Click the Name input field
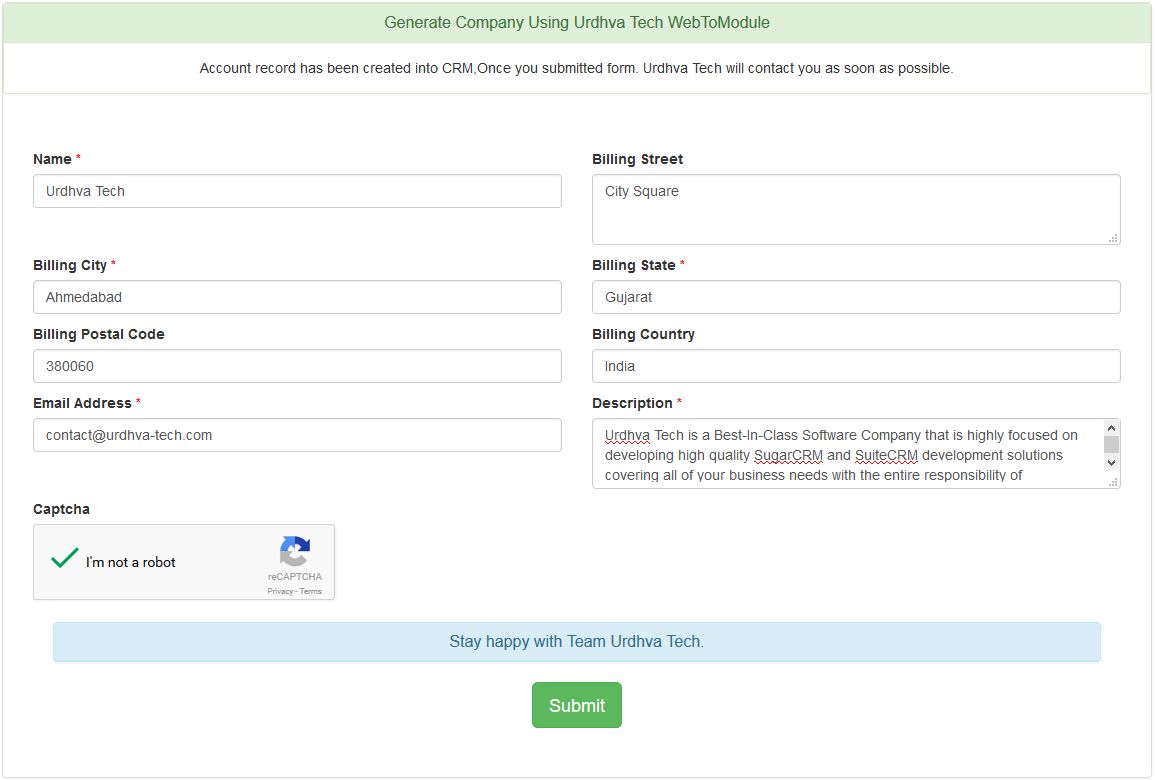The width and height of the screenshot is (1155, 780). tap(297, 192)
